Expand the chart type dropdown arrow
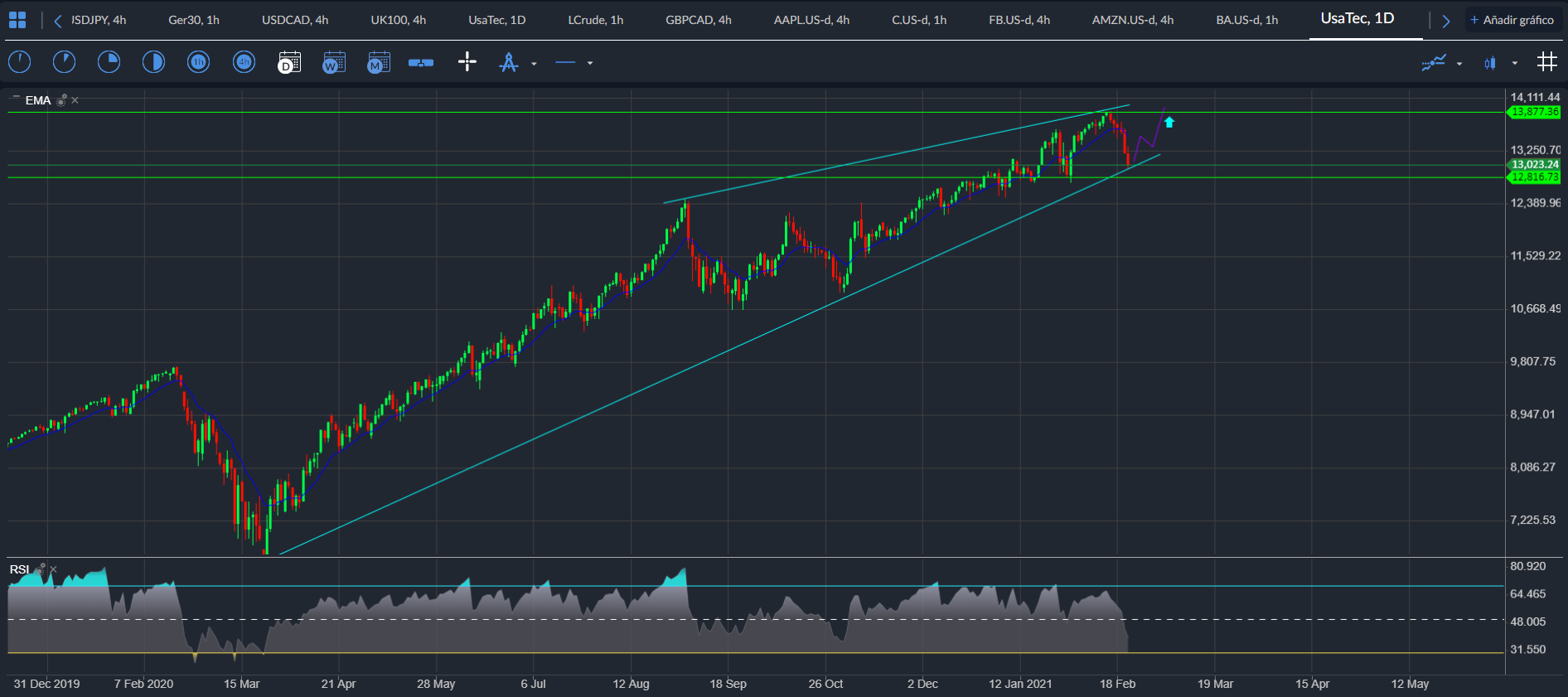Viewport: 1568px width, 697px height. pyautogui.click(x=1515, y=63)
